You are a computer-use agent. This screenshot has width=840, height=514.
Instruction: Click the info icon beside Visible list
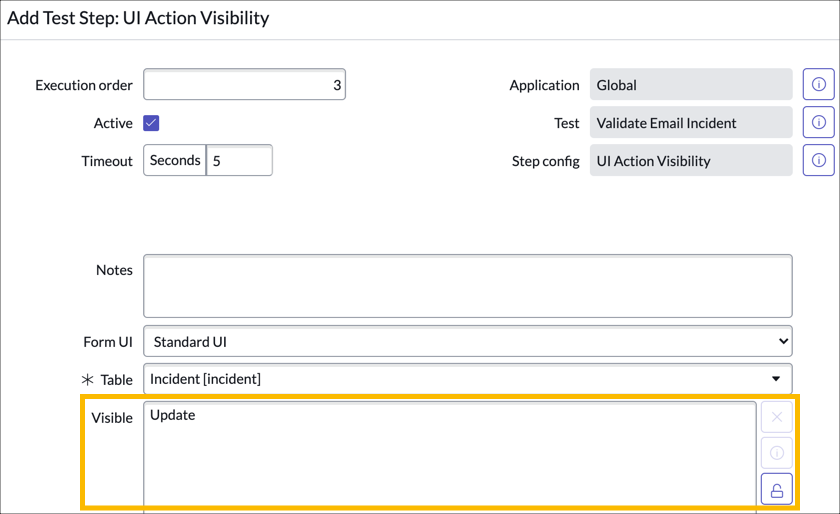pos(776,453)
